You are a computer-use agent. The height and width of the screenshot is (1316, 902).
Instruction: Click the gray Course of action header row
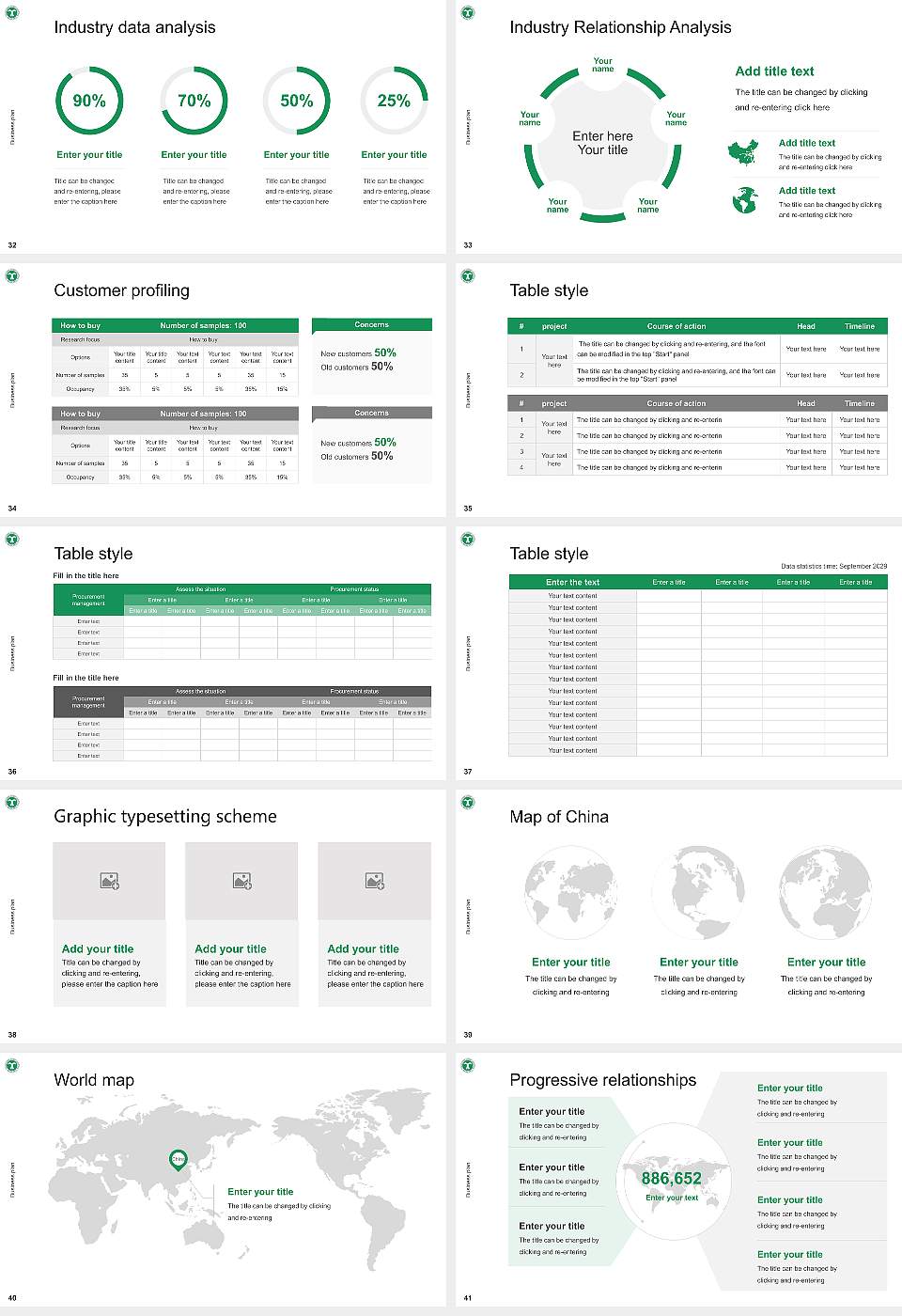pos(676,403)
